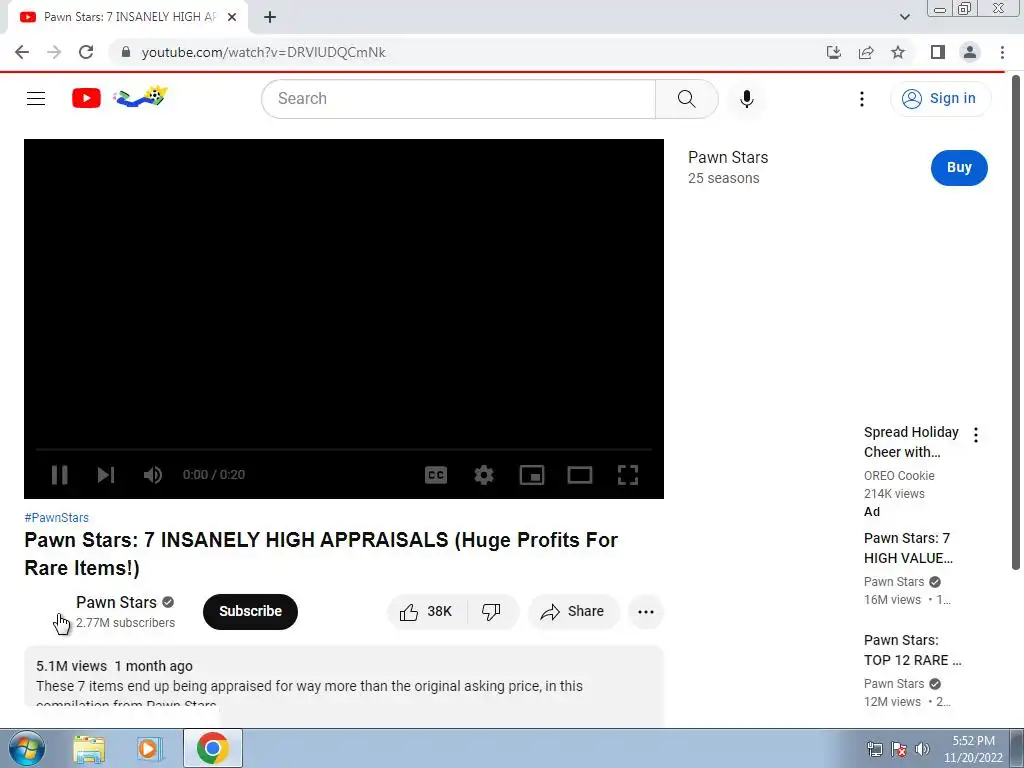Skip to the next video
Viewport: 1024px width, 768px height.
coord(106,475)
